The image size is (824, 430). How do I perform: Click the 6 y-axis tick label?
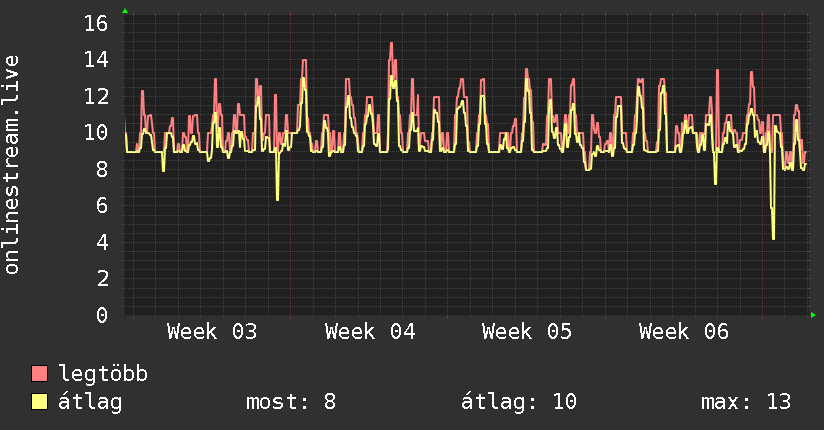[102, 206]
